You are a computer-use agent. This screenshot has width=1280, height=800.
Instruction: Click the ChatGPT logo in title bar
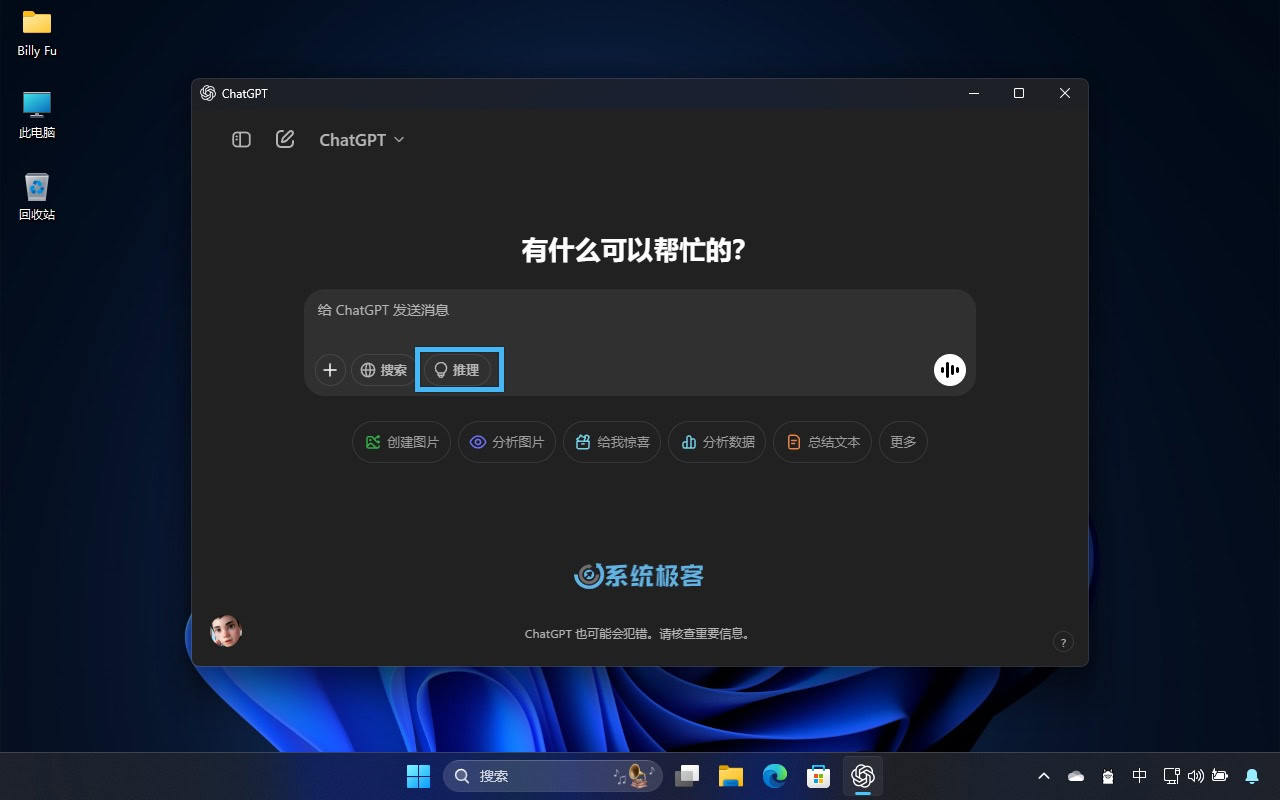[208, 93]
